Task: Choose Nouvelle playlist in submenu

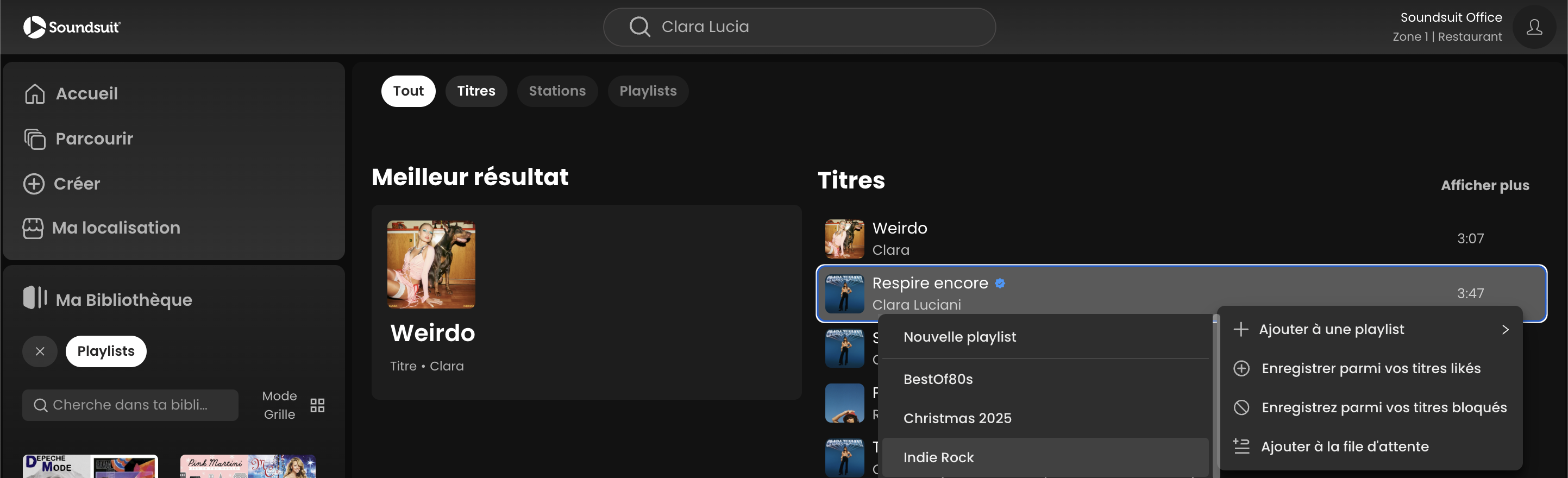Action: pos(959,337)
